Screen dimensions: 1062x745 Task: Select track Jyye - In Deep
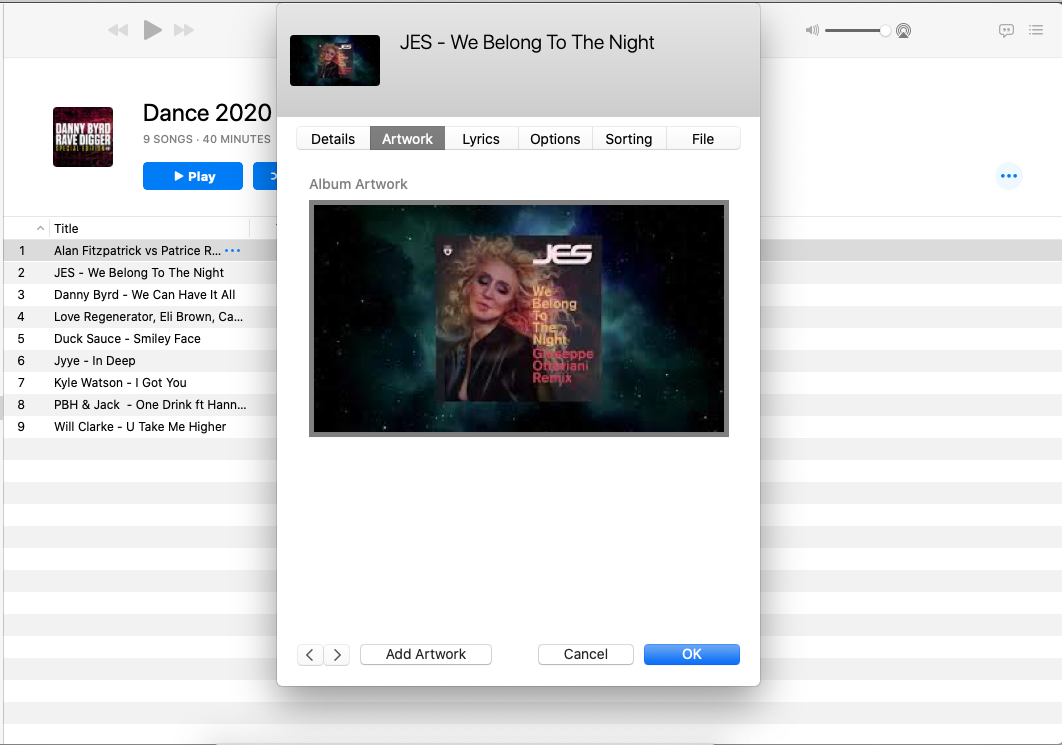tap(95, 360)
